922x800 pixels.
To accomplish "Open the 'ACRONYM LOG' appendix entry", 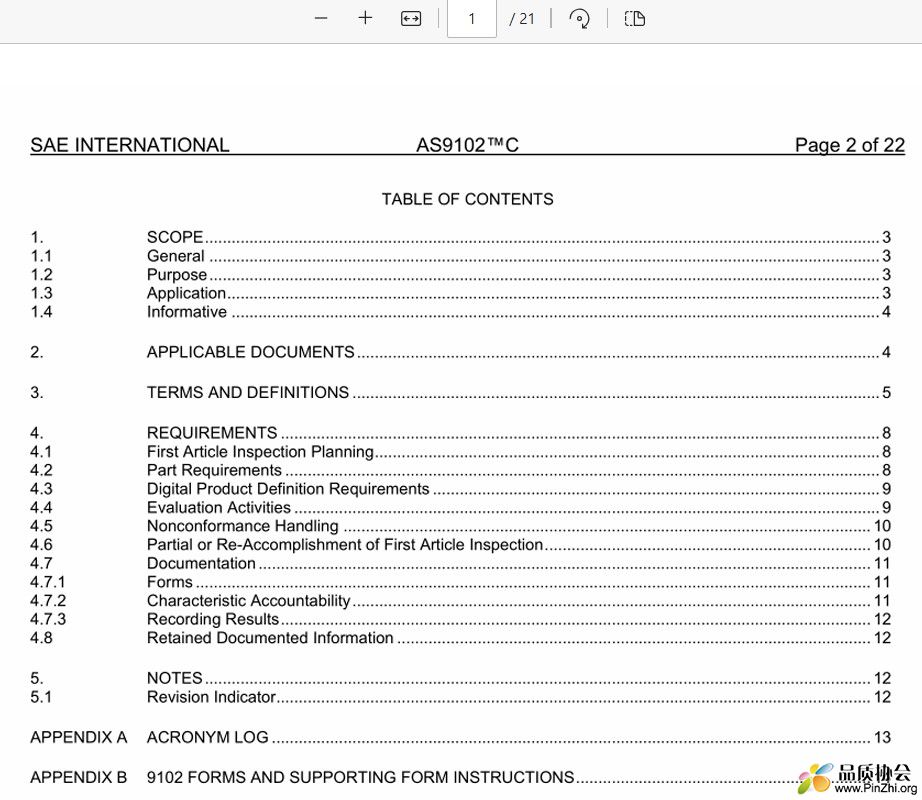I will point(460,737).
